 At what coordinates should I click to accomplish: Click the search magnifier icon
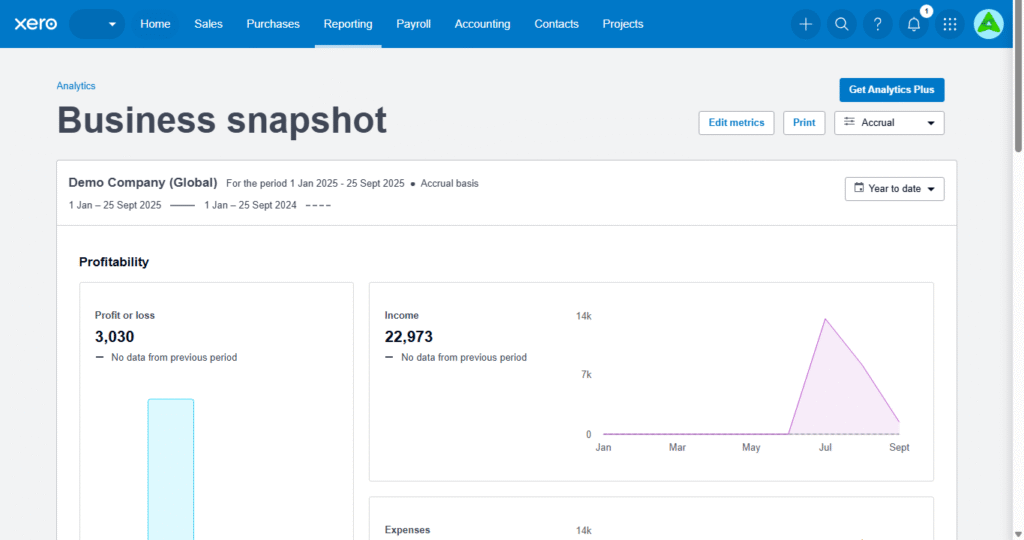point(842,24)
